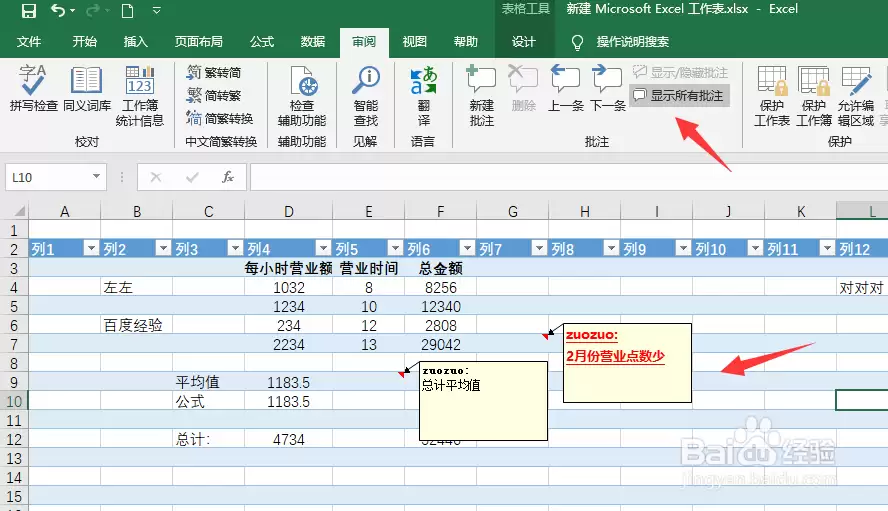Select the 每小时营业额 header cell

(288, 268)
